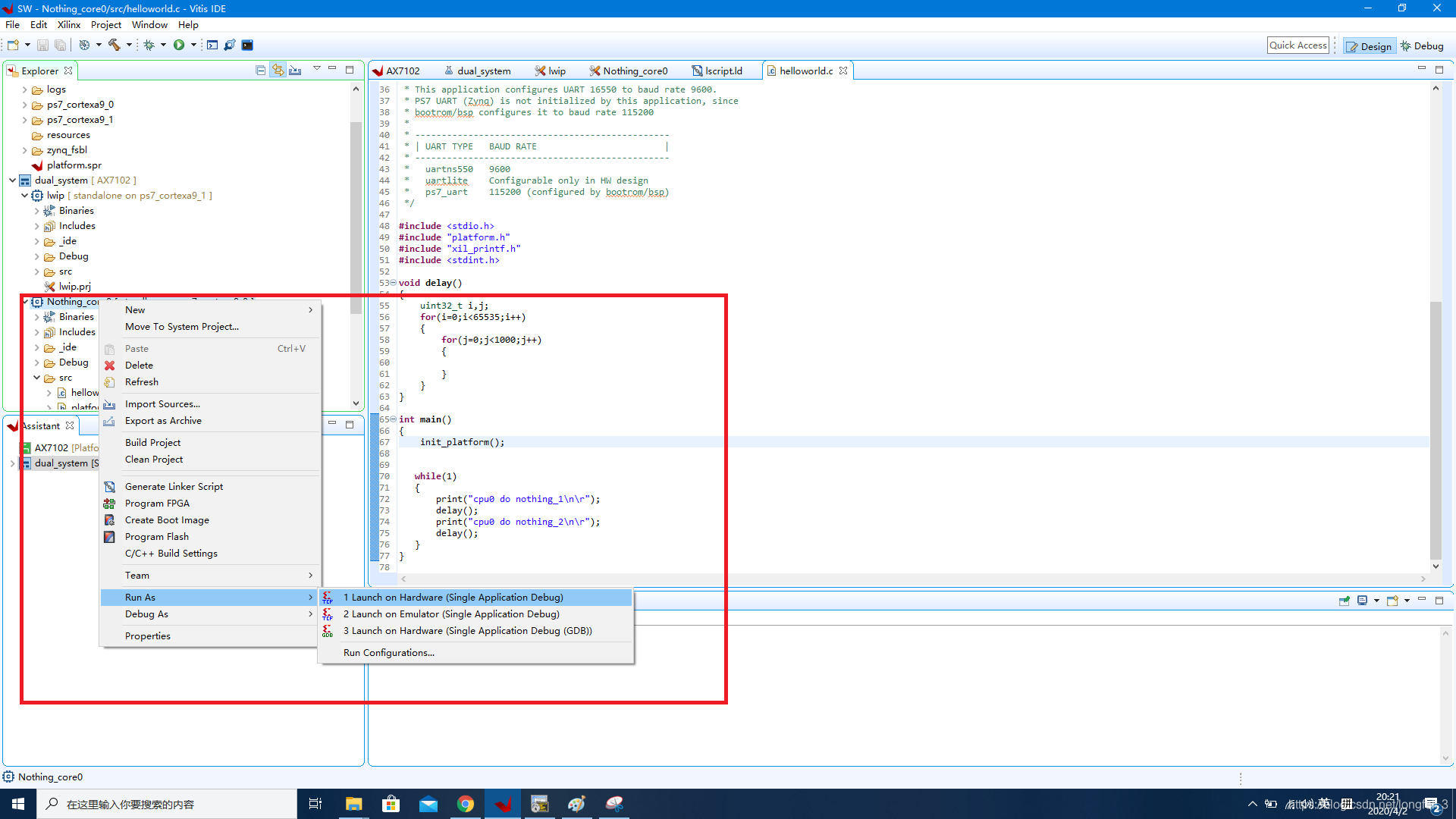Collapse the dual_system tree node

12,180
